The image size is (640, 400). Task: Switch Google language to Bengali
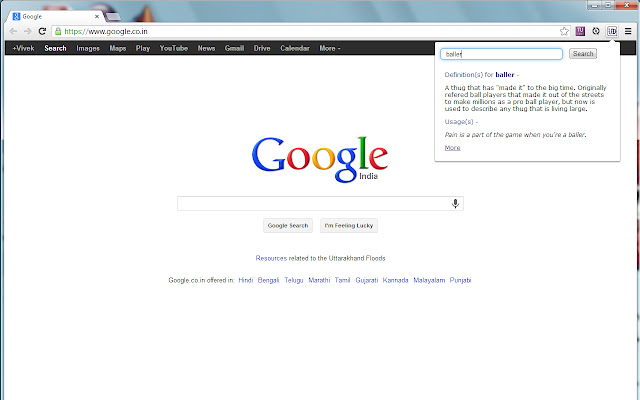click(268, 280)
